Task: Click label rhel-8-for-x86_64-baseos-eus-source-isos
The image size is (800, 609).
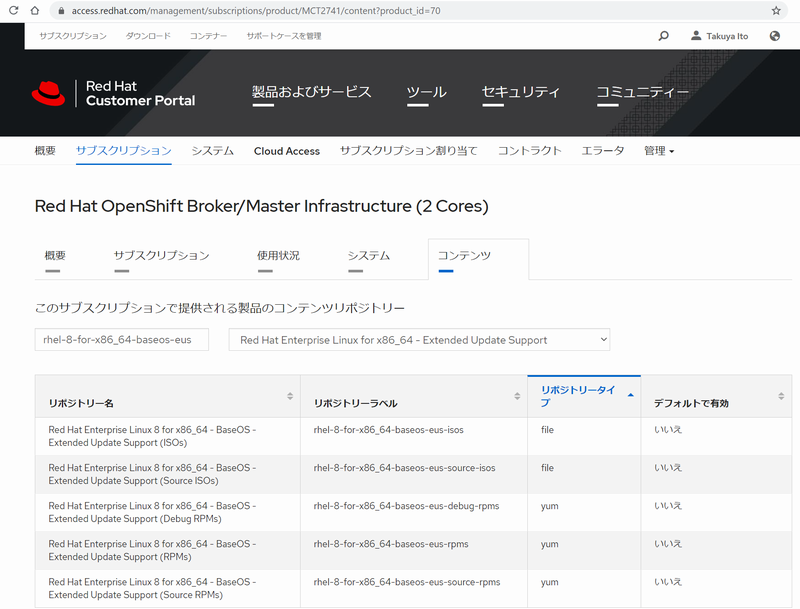Action: (404, 468)
